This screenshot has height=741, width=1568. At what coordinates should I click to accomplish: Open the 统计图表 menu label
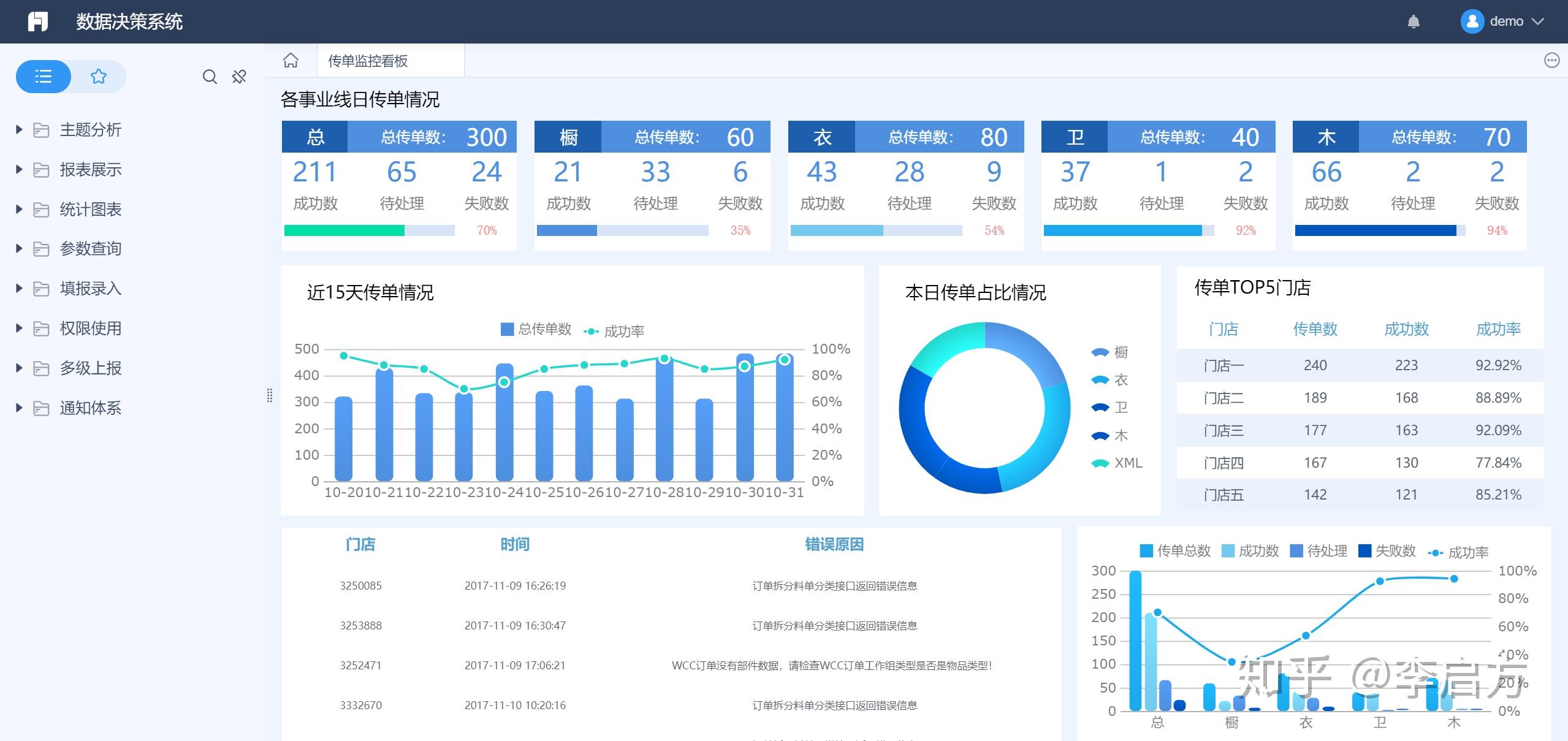[x=91, y=210]
